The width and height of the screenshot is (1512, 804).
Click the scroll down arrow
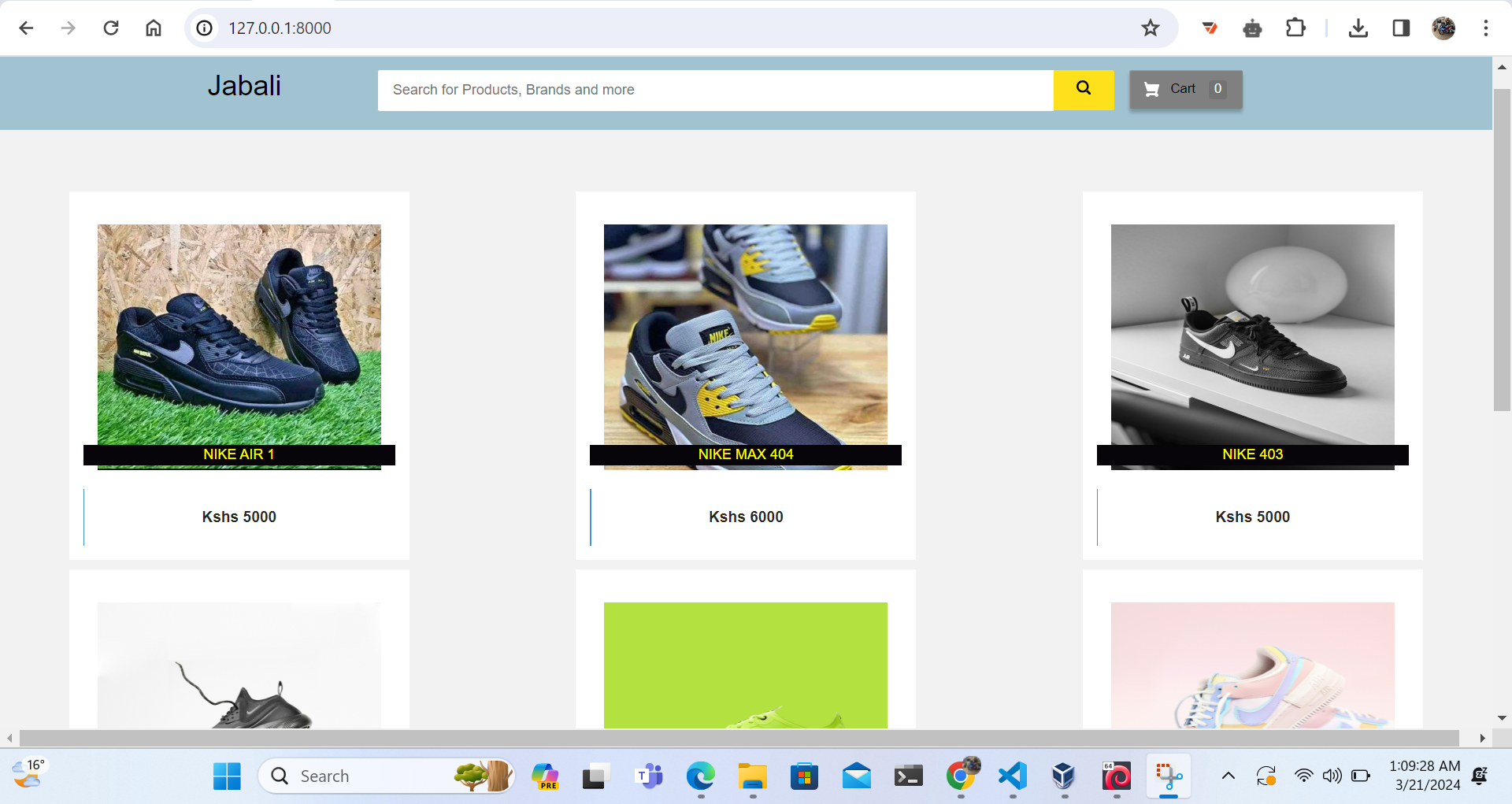(x=1502, y=718)
